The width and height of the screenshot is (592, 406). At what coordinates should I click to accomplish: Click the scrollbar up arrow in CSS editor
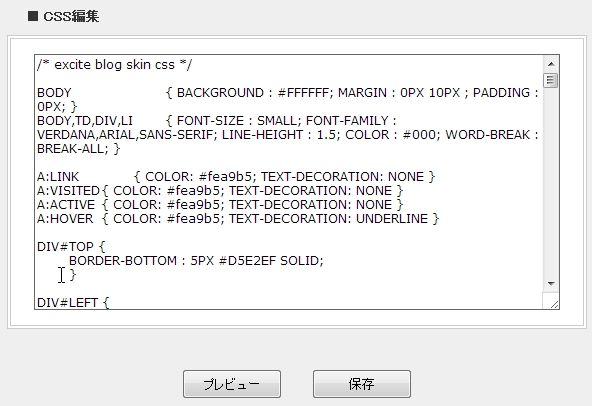pos(551,64)
